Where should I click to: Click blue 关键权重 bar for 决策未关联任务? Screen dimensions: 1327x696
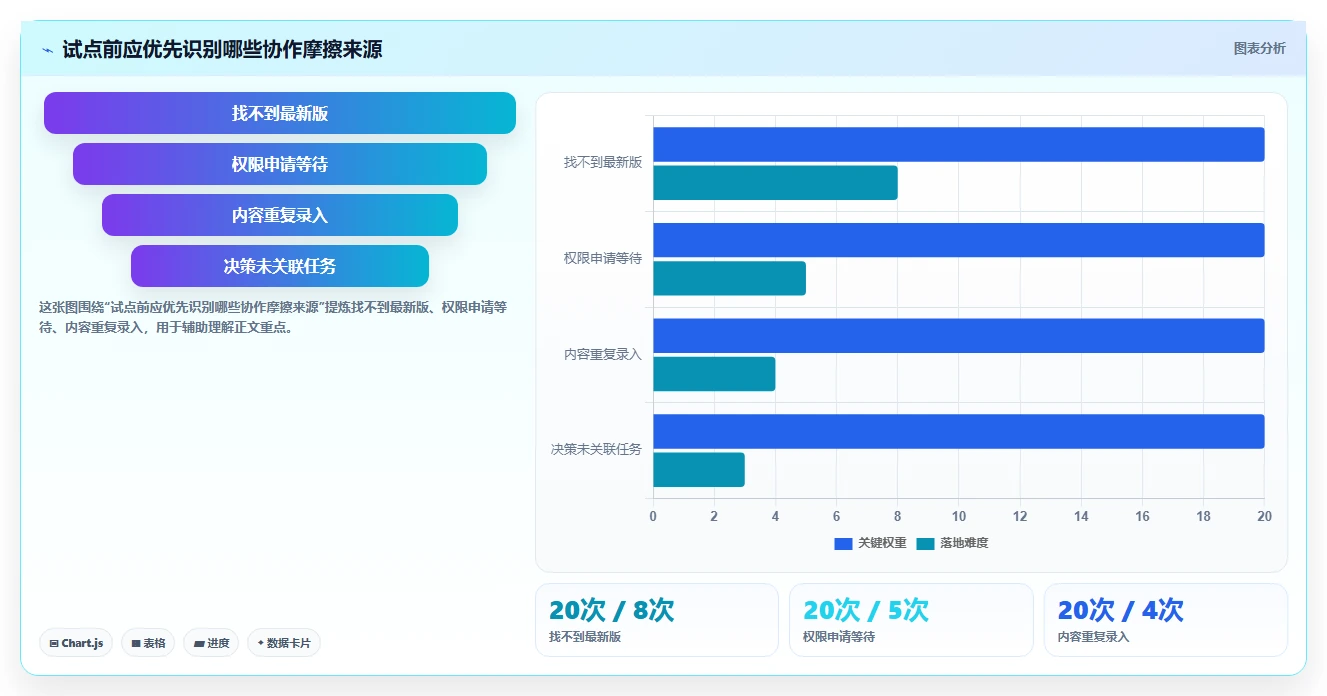click(x=959, y=431)
